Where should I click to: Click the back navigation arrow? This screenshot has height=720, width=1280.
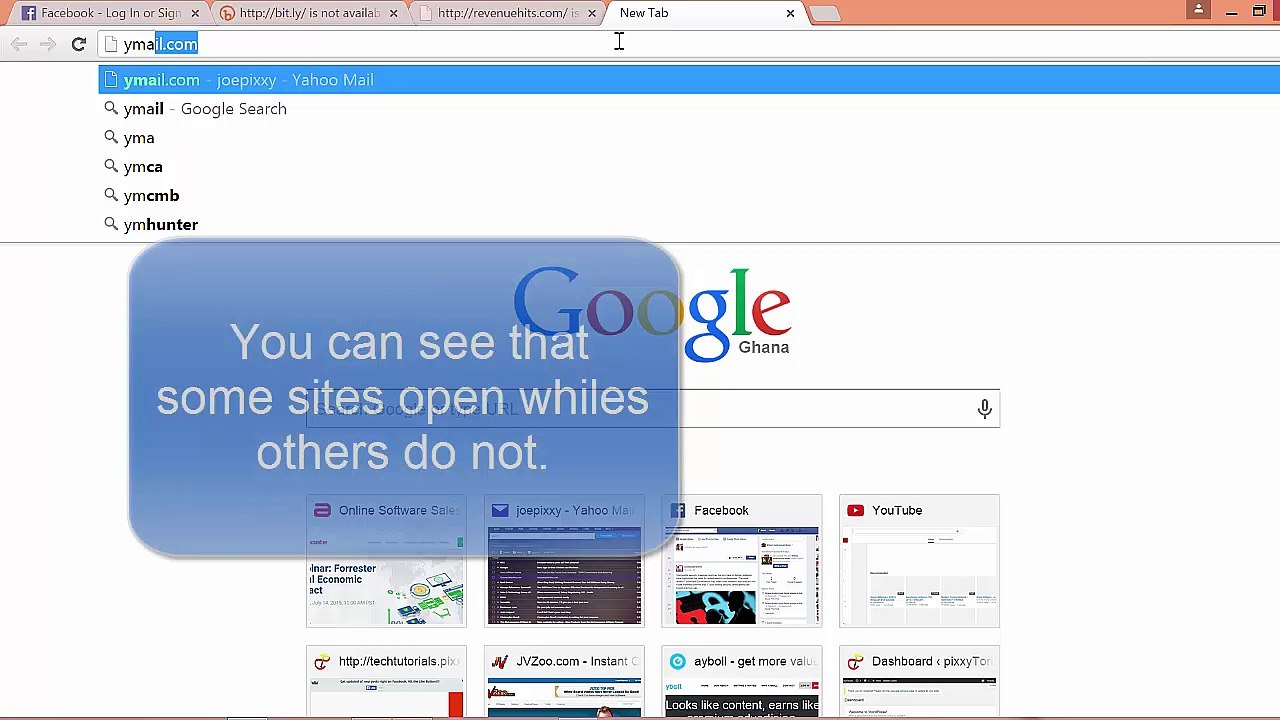(x=19, y=44)
